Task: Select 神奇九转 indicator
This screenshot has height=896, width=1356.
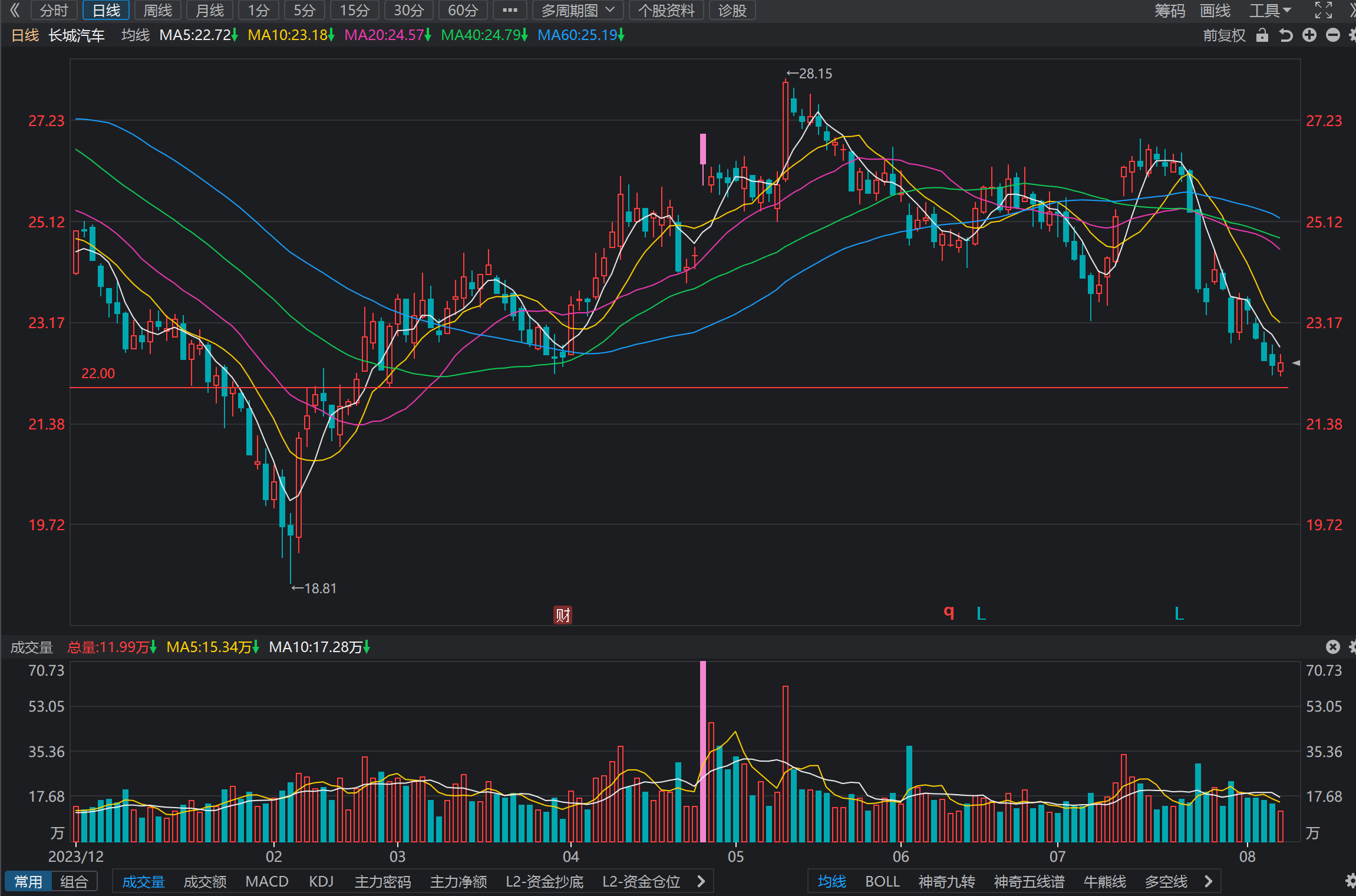Action: point(946,881)
